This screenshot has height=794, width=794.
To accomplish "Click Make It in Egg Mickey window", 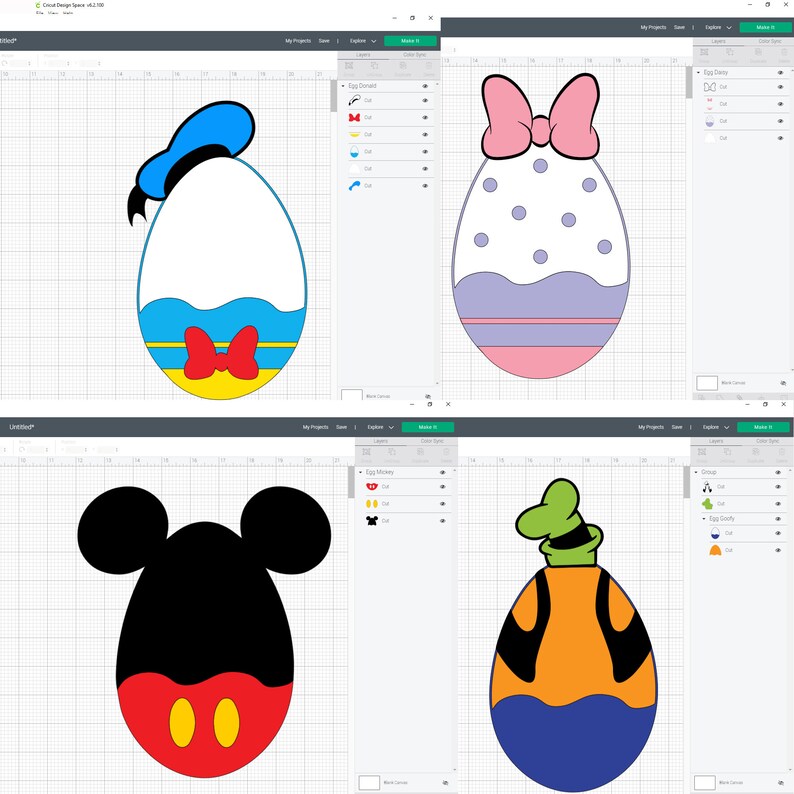I will click(x=428, y=427).
